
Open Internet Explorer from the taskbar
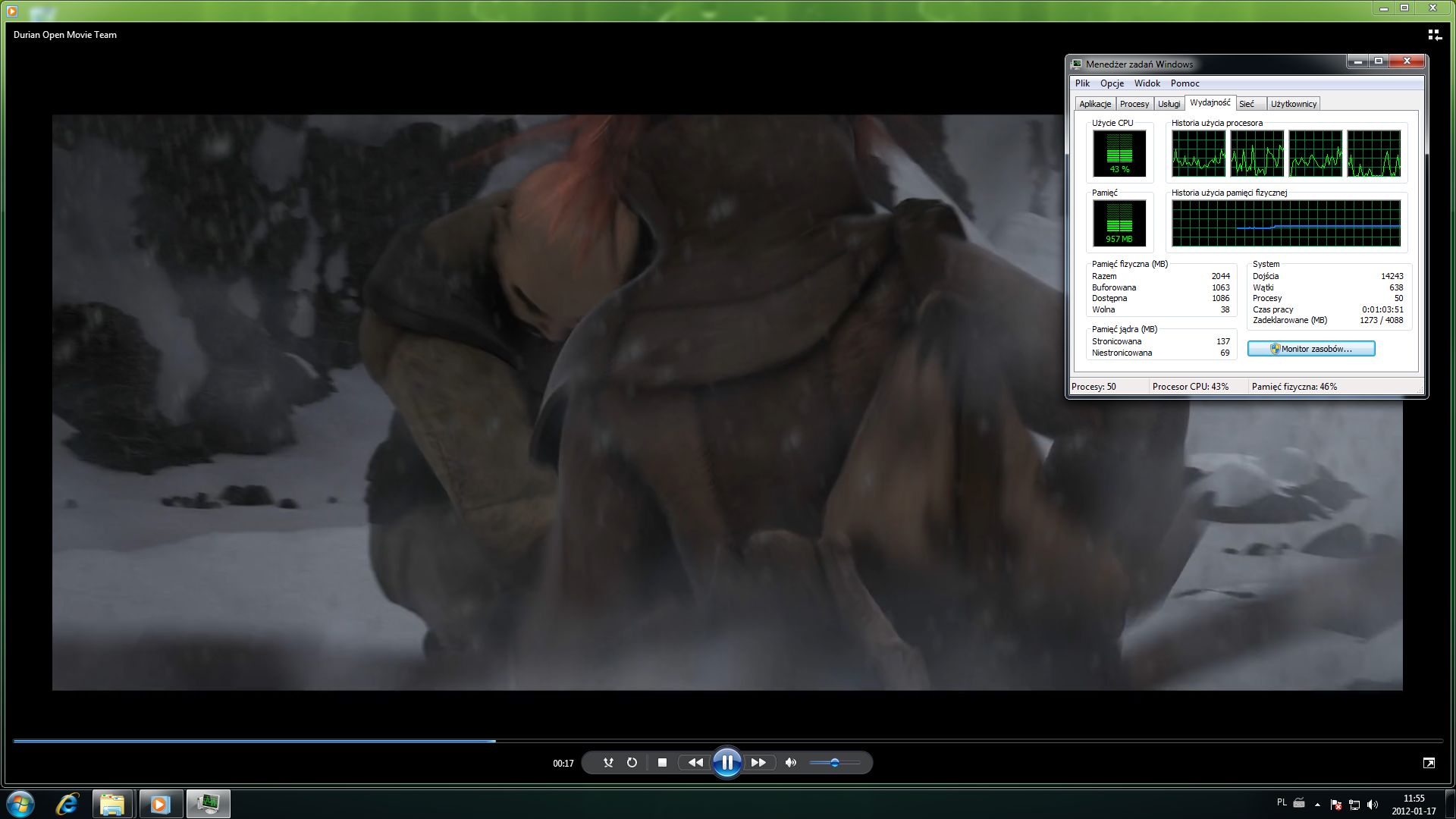67,804
